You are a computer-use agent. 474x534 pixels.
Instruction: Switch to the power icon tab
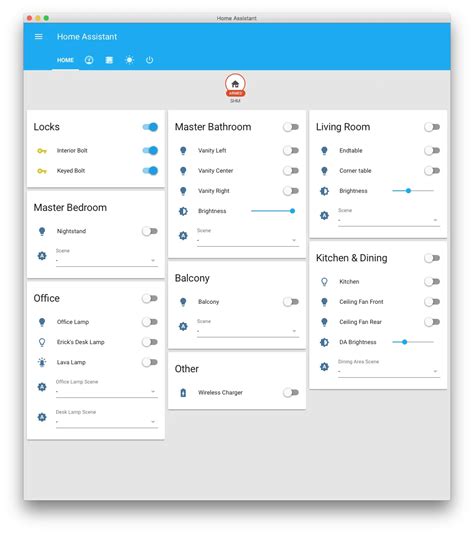(149, 60)
